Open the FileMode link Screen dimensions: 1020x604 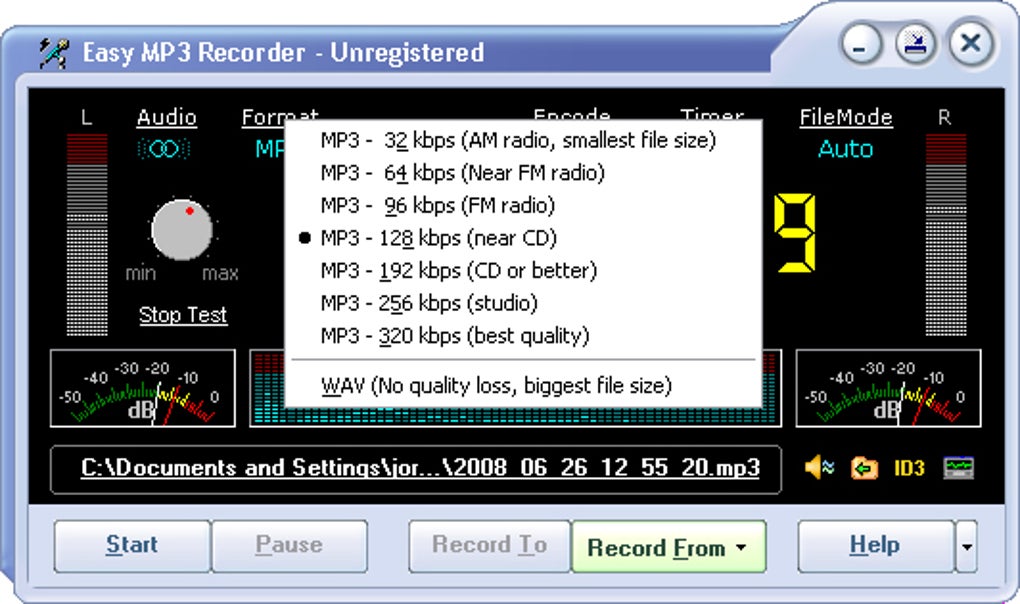pyautogui.click(x=846, y=117)
